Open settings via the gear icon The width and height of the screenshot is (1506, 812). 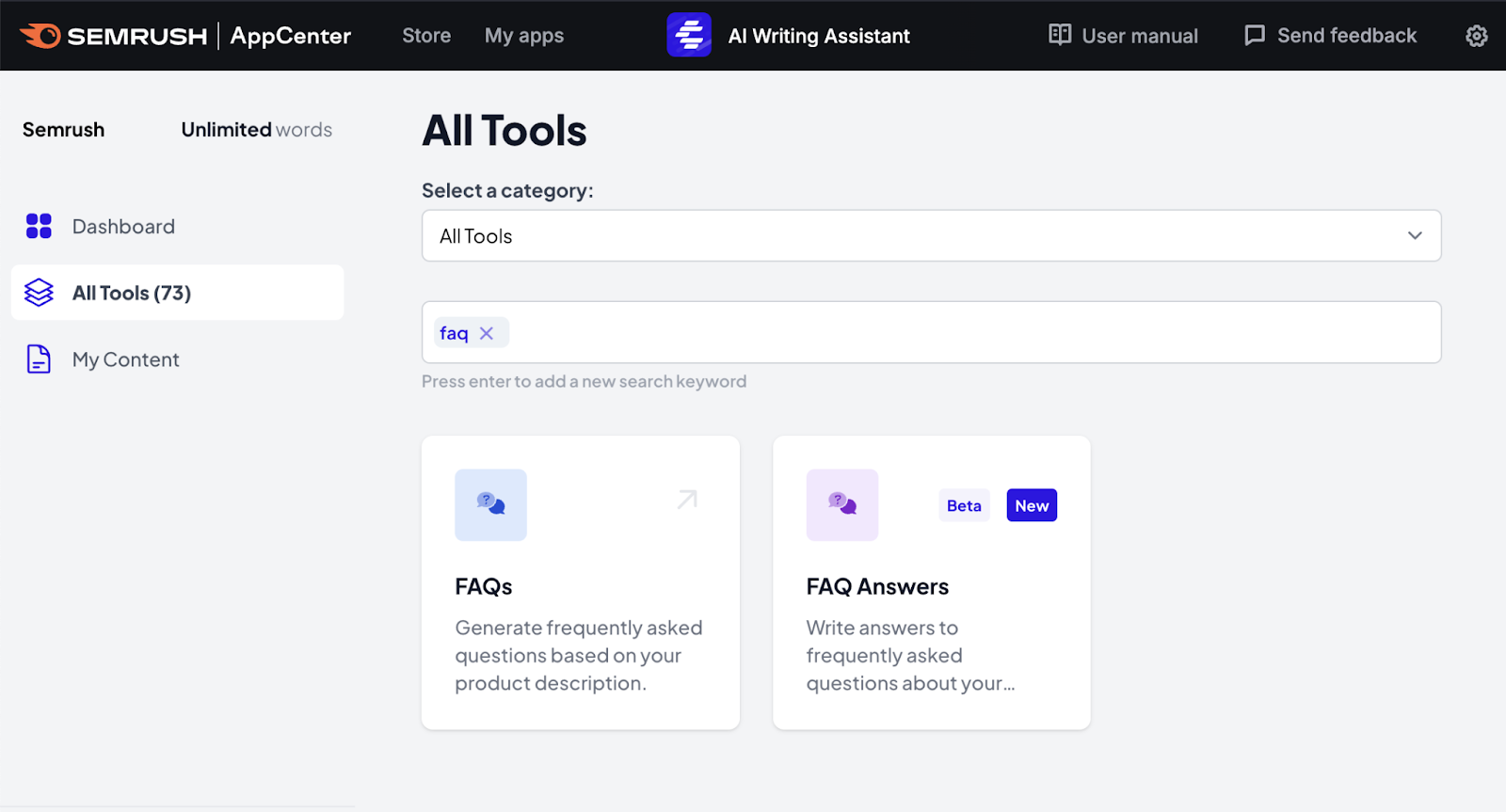[x=1476, y=36]
